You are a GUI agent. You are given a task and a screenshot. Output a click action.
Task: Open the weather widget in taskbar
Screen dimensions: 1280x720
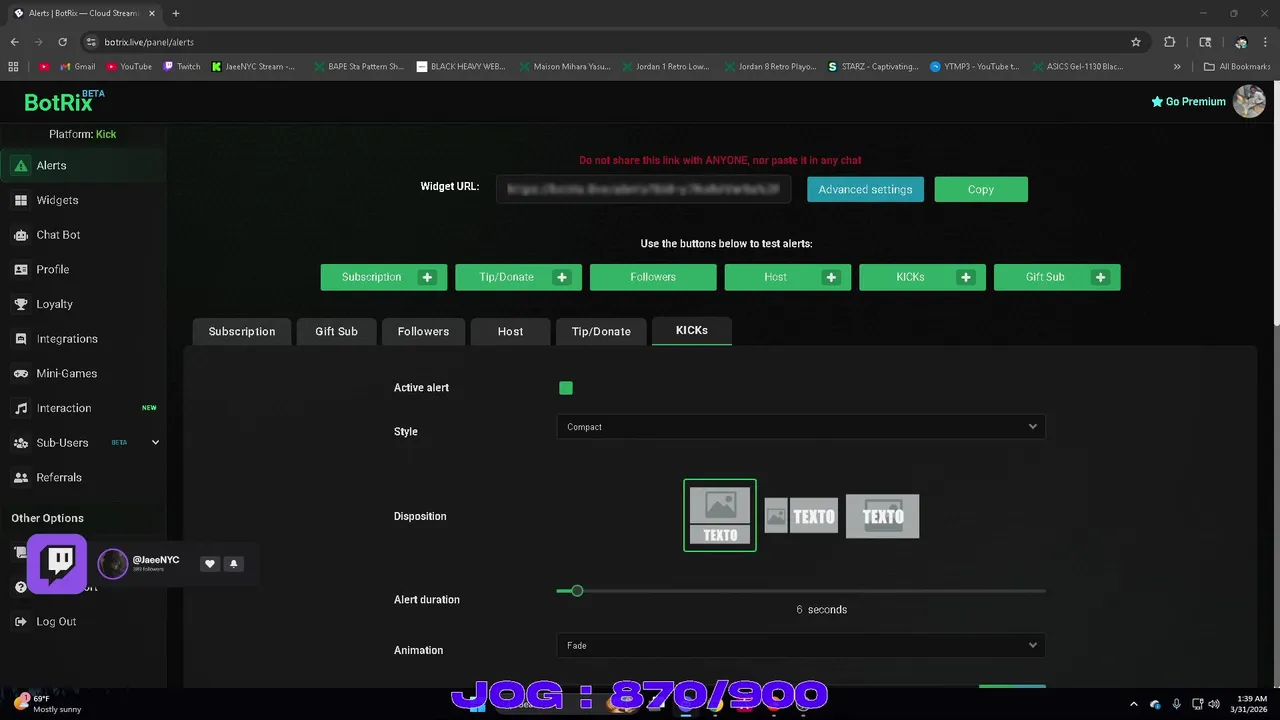tap(47, 704)
